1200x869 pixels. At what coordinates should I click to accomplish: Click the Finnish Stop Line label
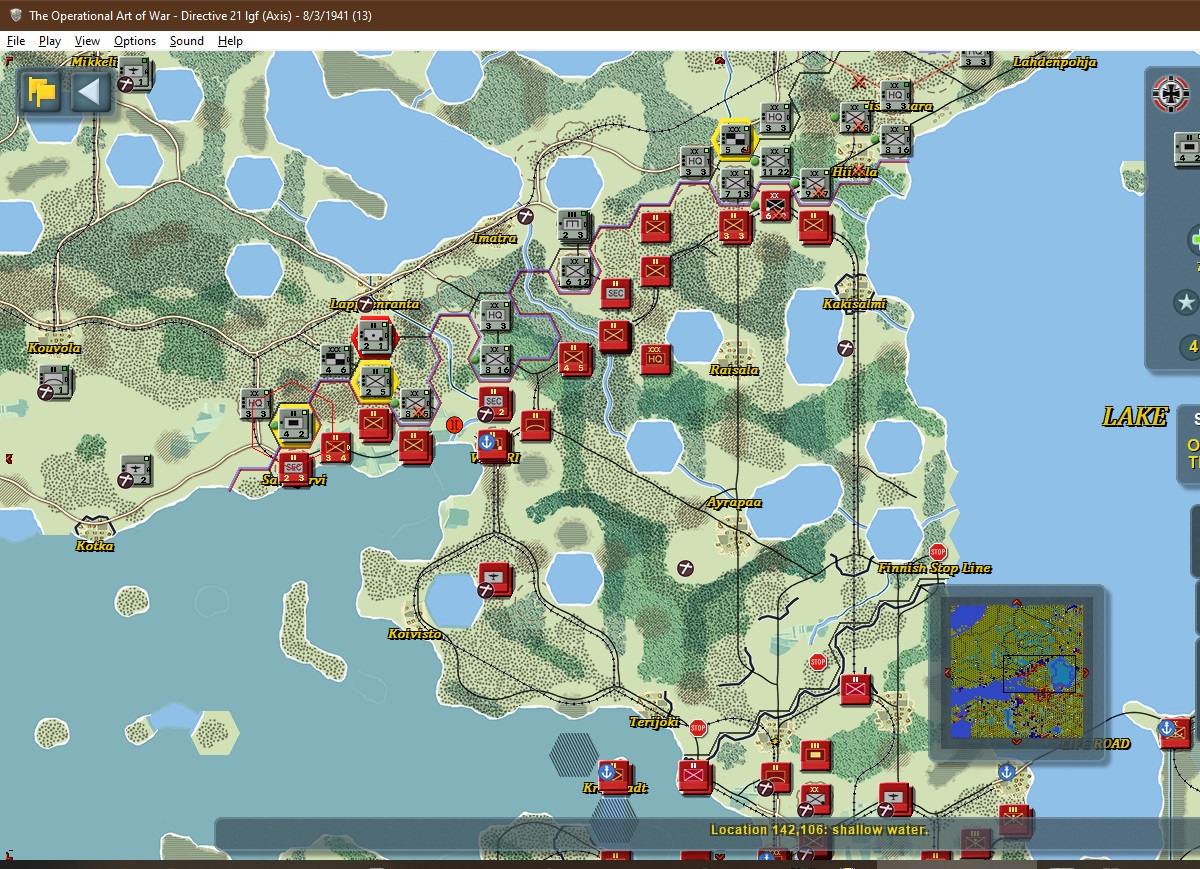pos(934,568)
